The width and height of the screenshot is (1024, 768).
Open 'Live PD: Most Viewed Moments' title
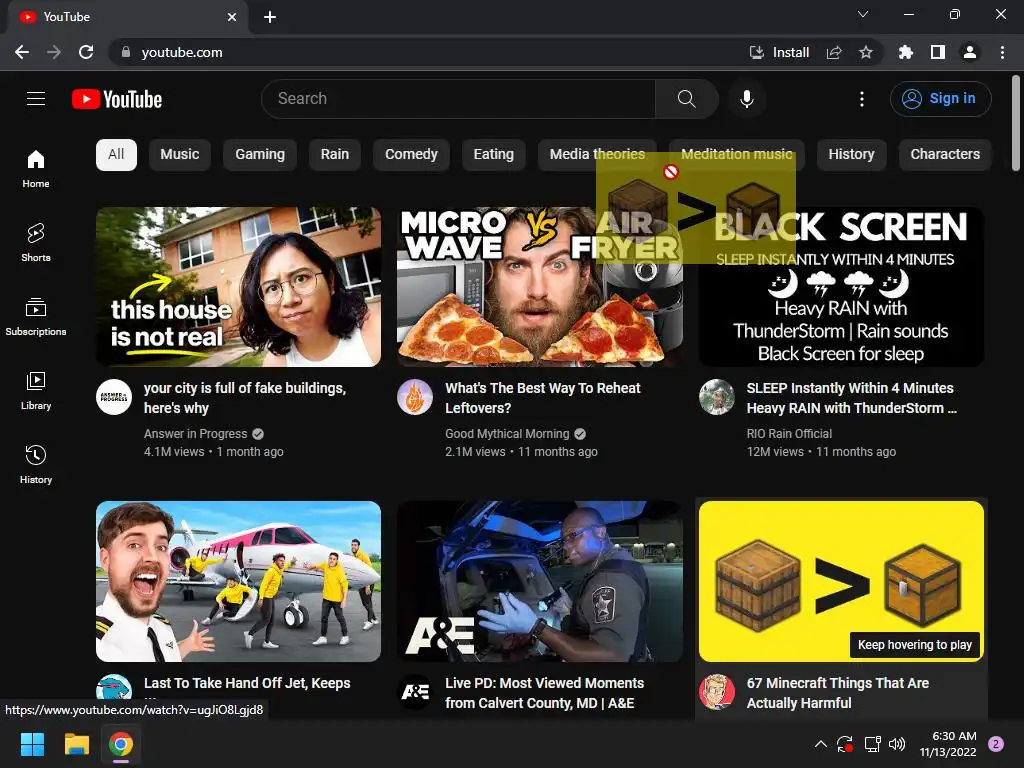(544, 693)
